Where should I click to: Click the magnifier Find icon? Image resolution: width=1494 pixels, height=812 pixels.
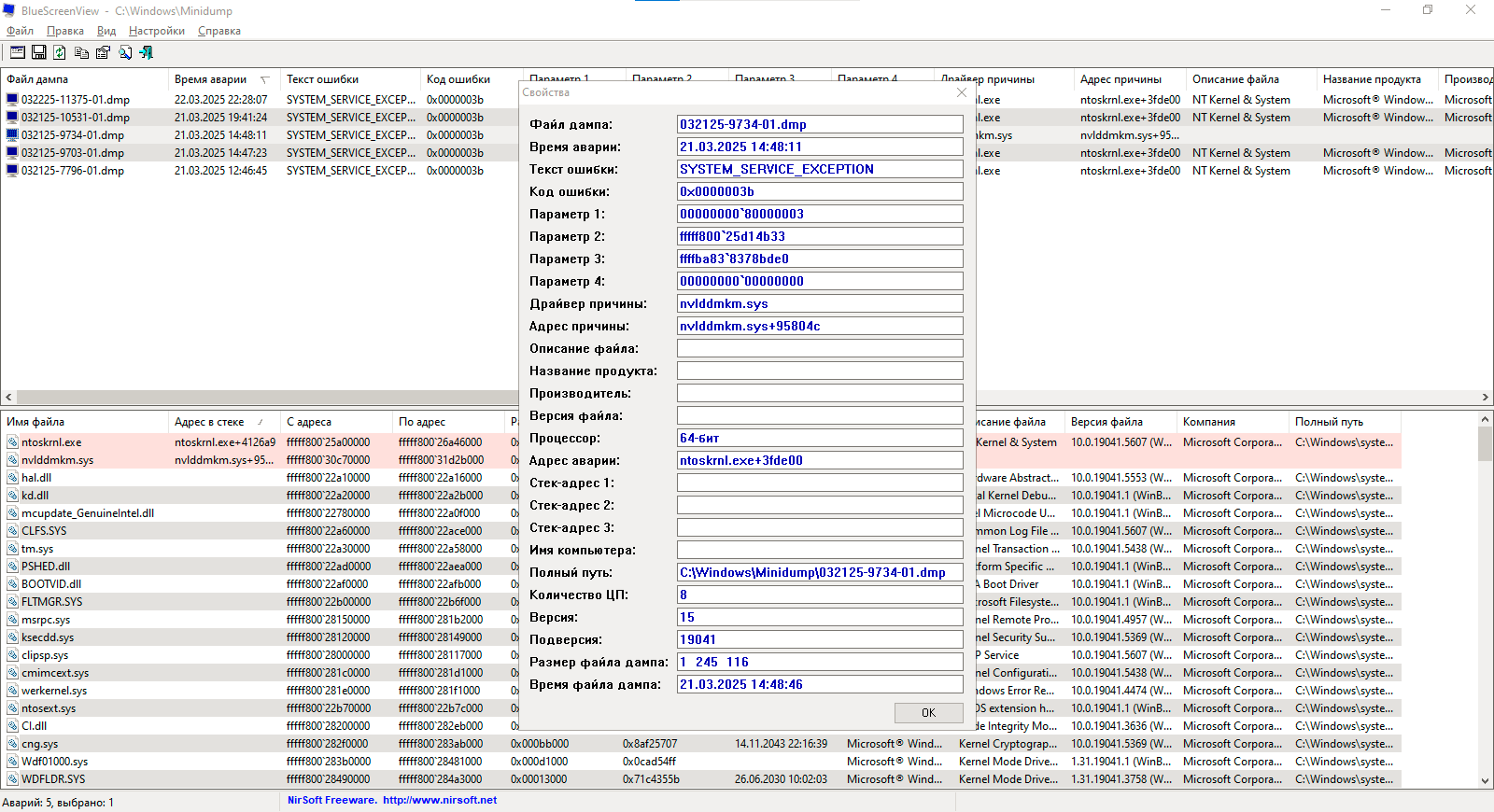(x=124, y=52)
